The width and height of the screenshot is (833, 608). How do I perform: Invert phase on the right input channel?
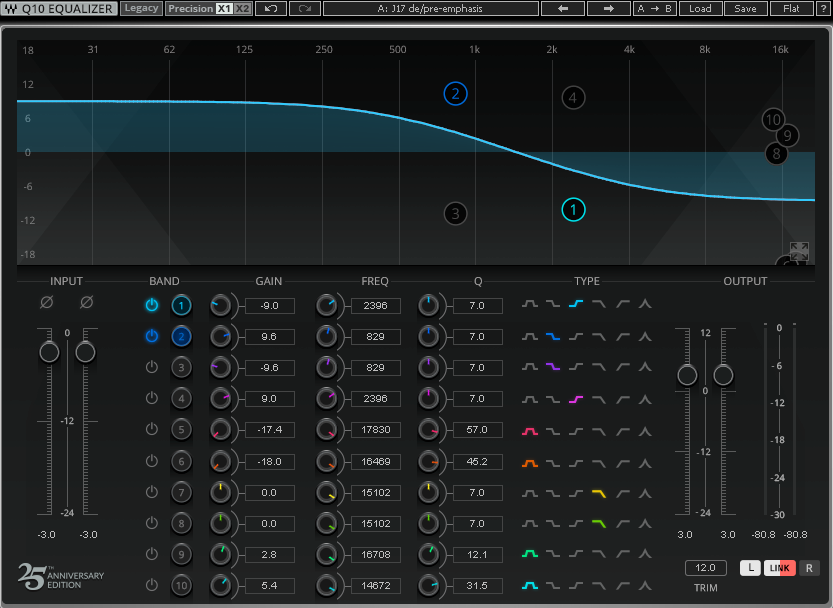tap(87, 302)
